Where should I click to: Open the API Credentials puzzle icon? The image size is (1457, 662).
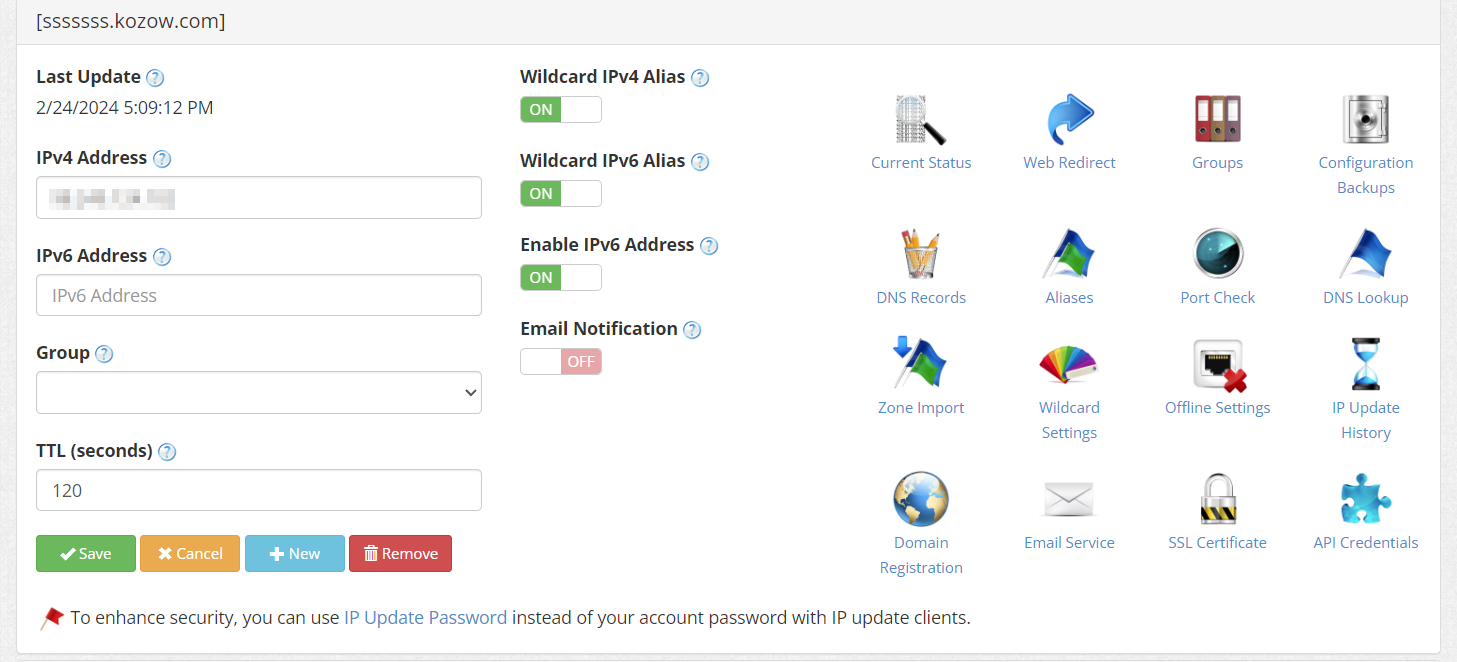tap(1365, 499)
